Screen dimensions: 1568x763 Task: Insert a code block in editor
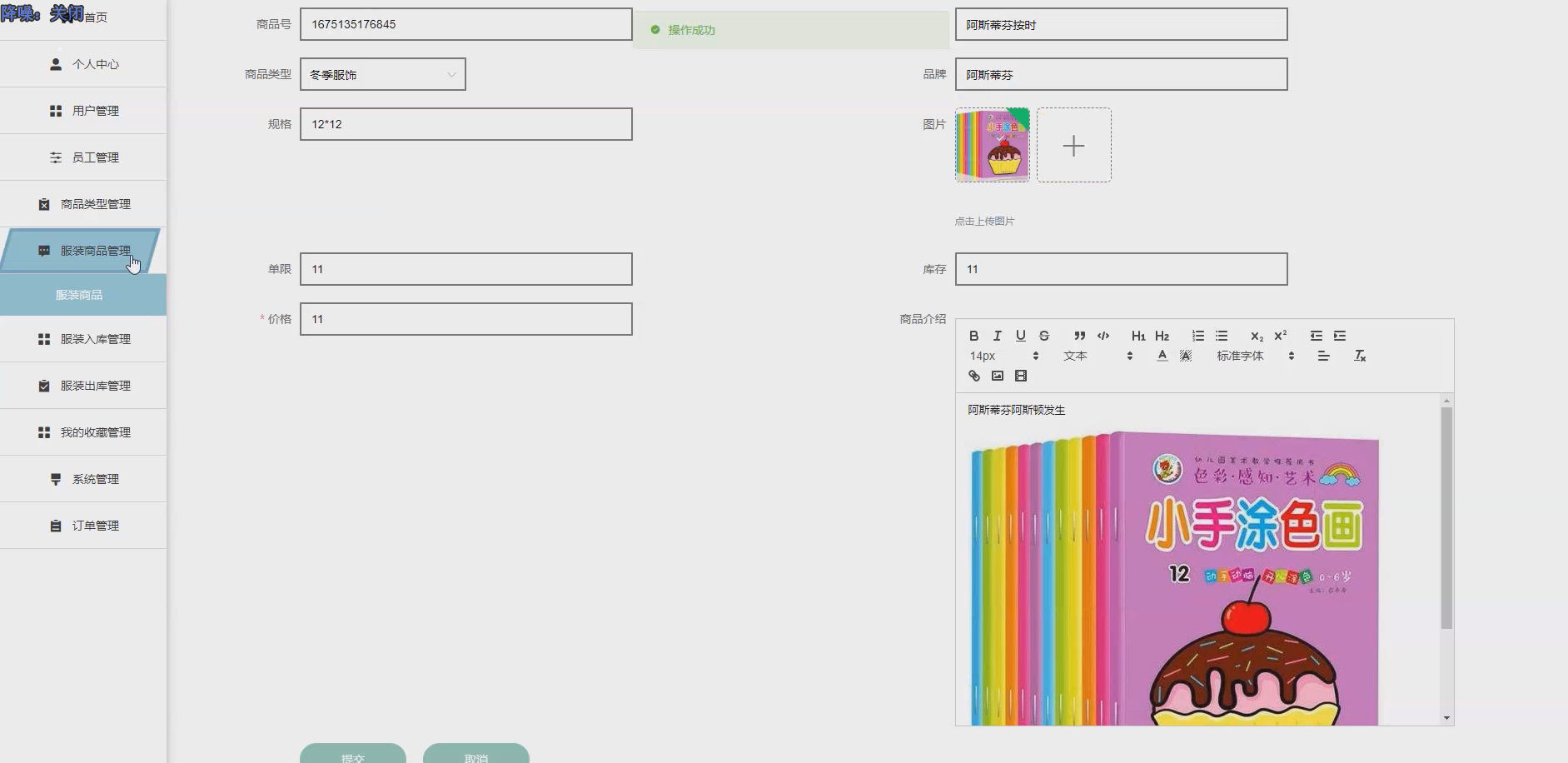1103,336
